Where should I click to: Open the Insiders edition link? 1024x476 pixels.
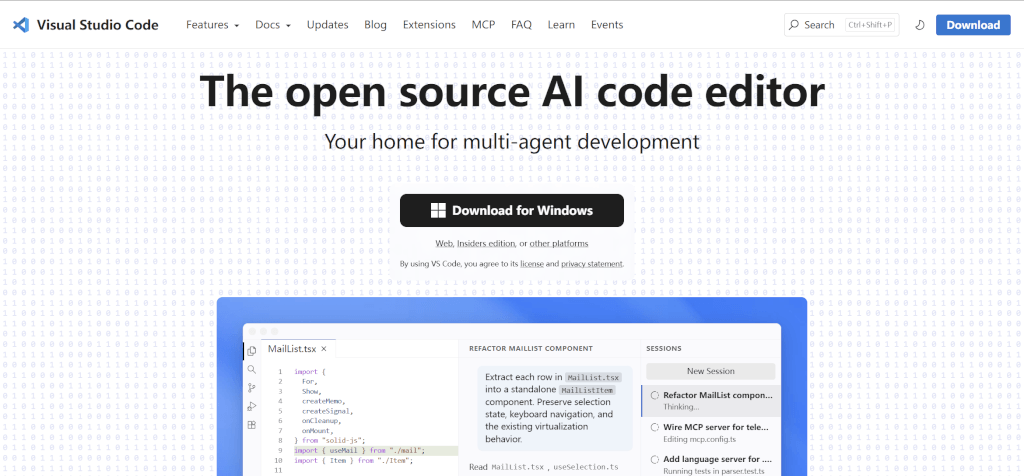click(486, 244)
